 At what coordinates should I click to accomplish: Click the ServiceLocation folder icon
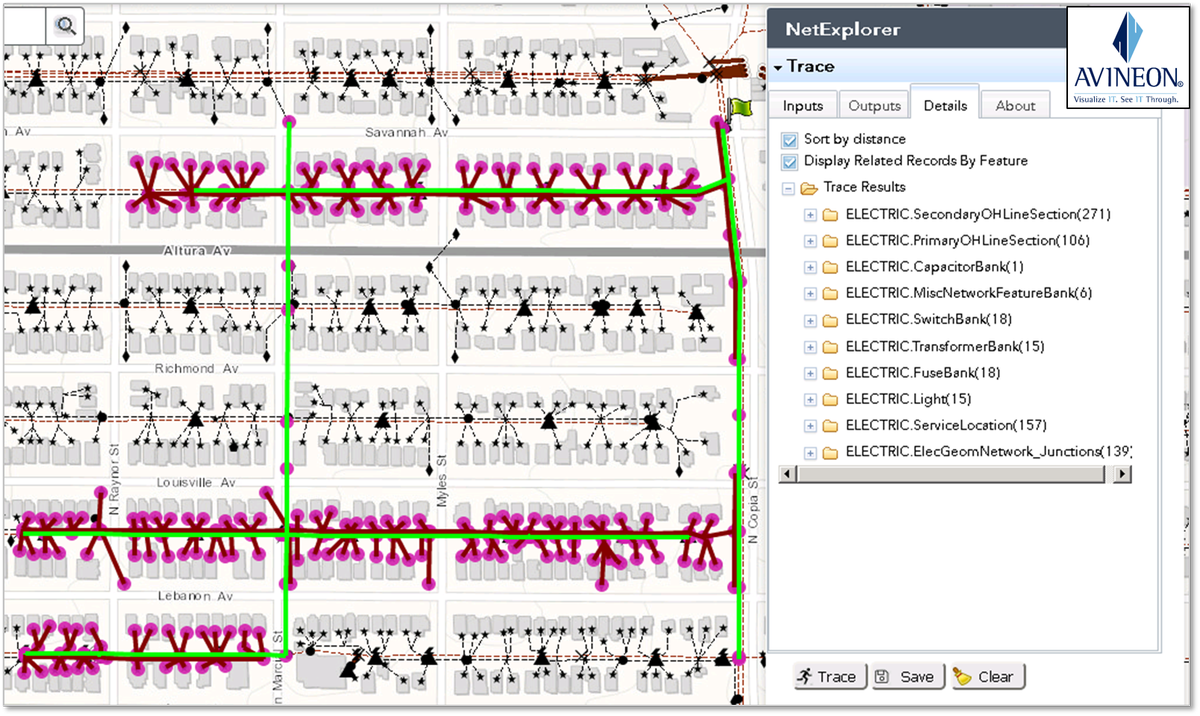[x=831, y=426]
